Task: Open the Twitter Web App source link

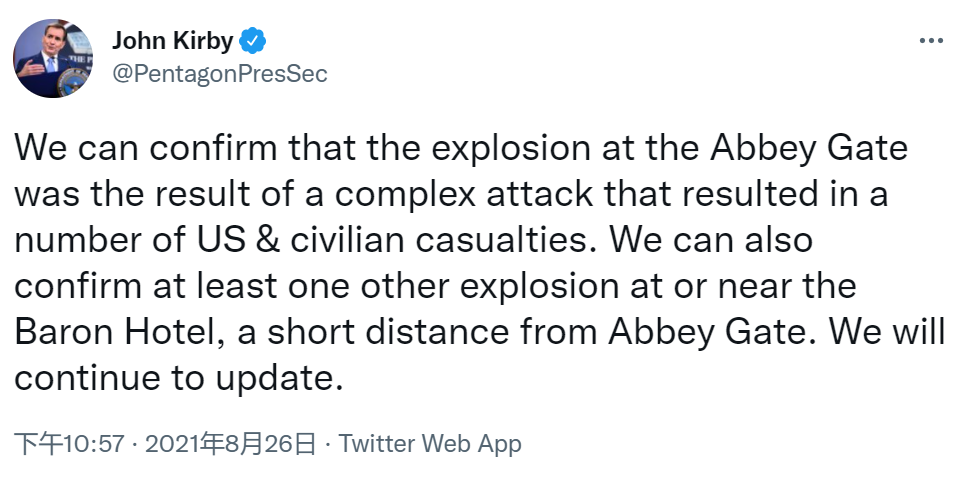Action: [430, 444]
